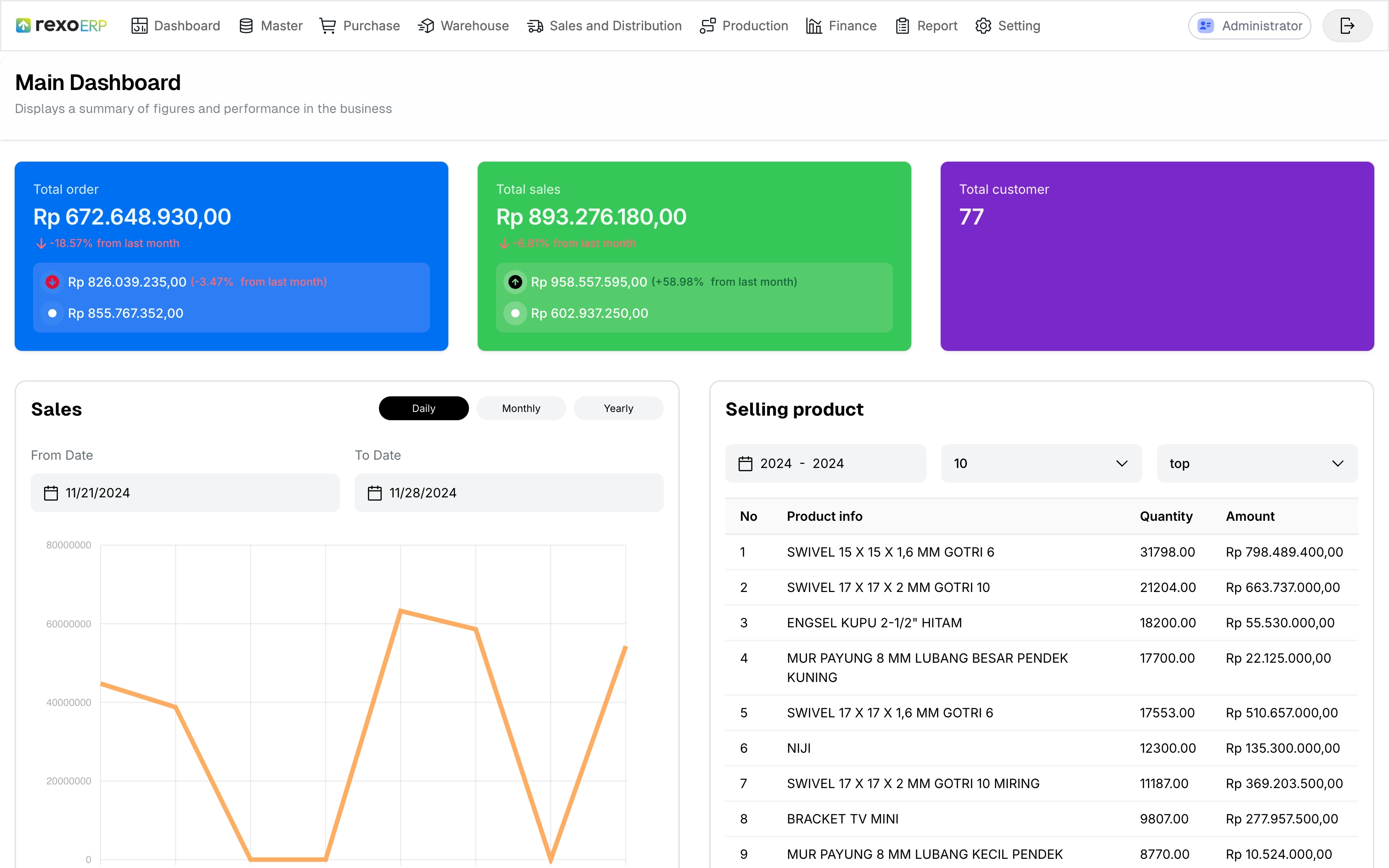Open the Setting menu

[1008, 26]
